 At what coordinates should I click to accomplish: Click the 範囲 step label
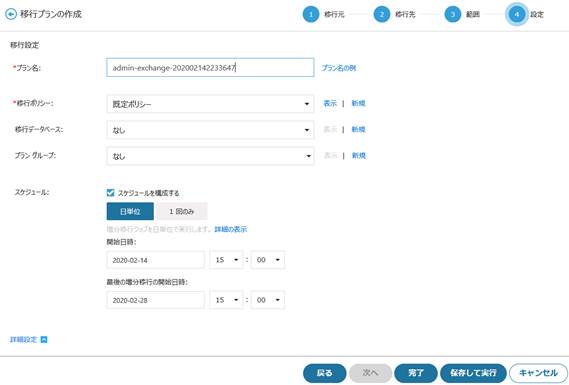point(473,15)
